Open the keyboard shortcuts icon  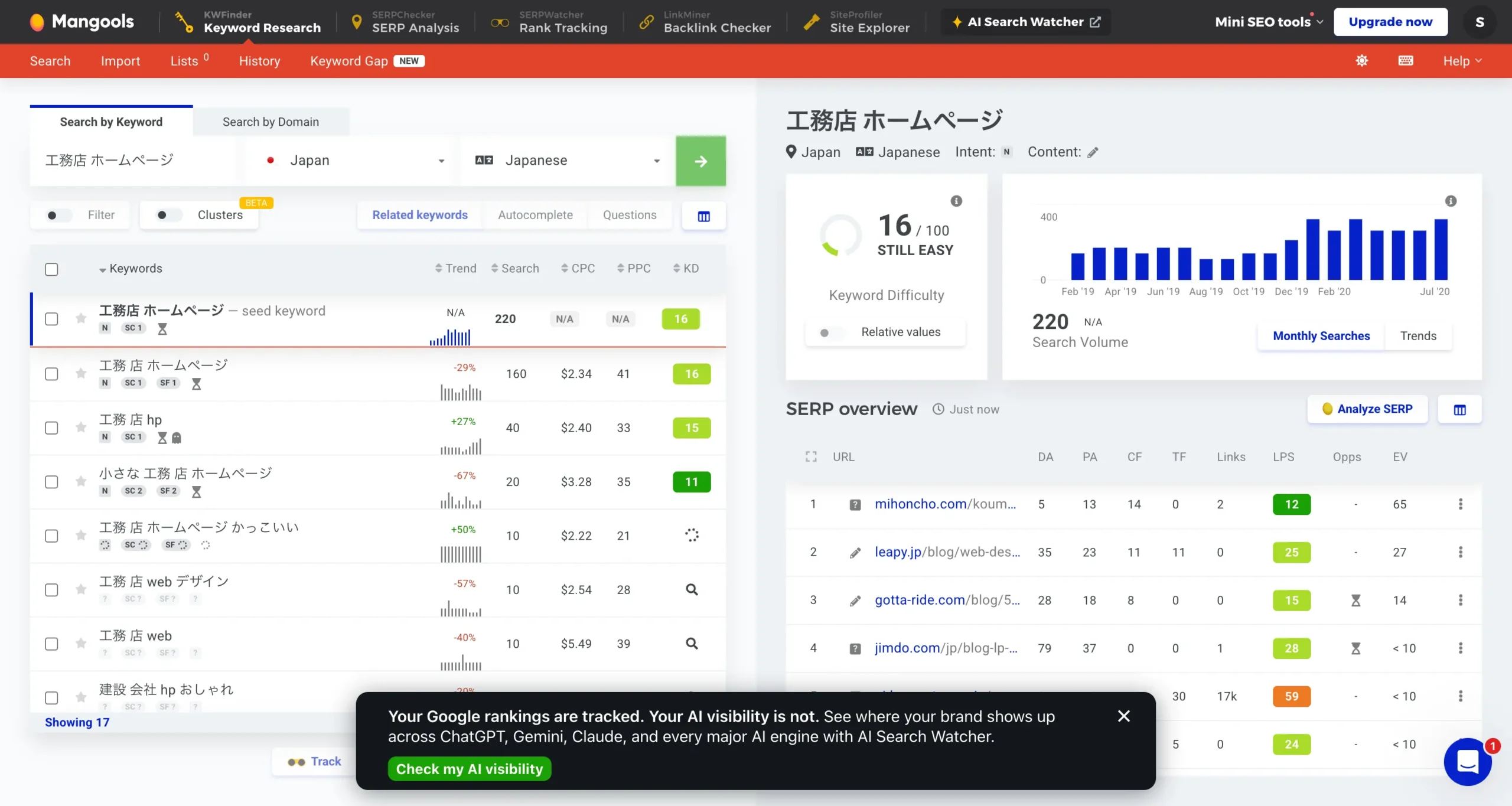click(1406, 61)
